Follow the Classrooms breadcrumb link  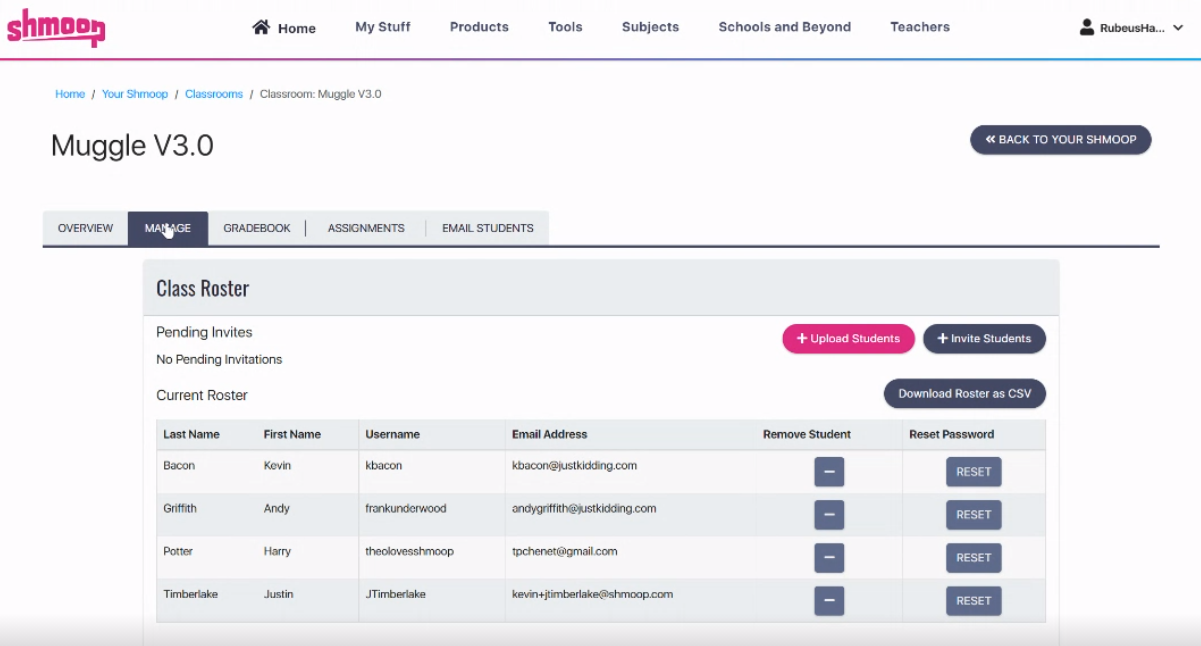pos(213,93)
